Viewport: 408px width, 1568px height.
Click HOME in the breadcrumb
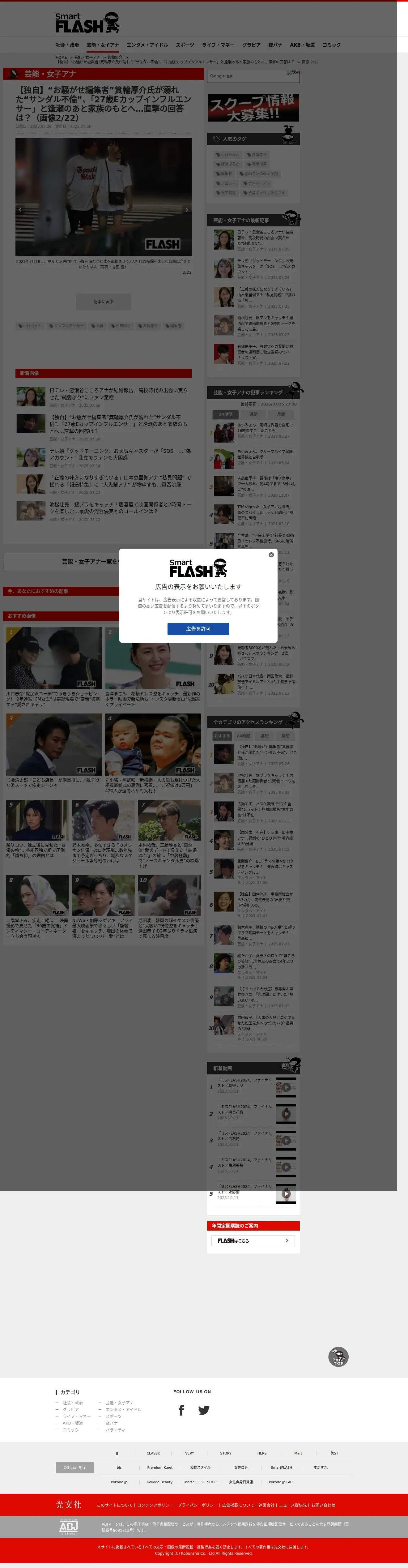61,57
